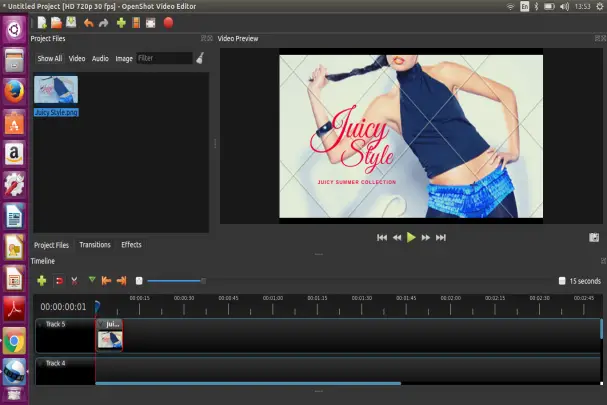Viewport: 607px width, 405px height.
Task: Open the system settings gear menu
Action: pyautogui.click(x=599, y=6)
